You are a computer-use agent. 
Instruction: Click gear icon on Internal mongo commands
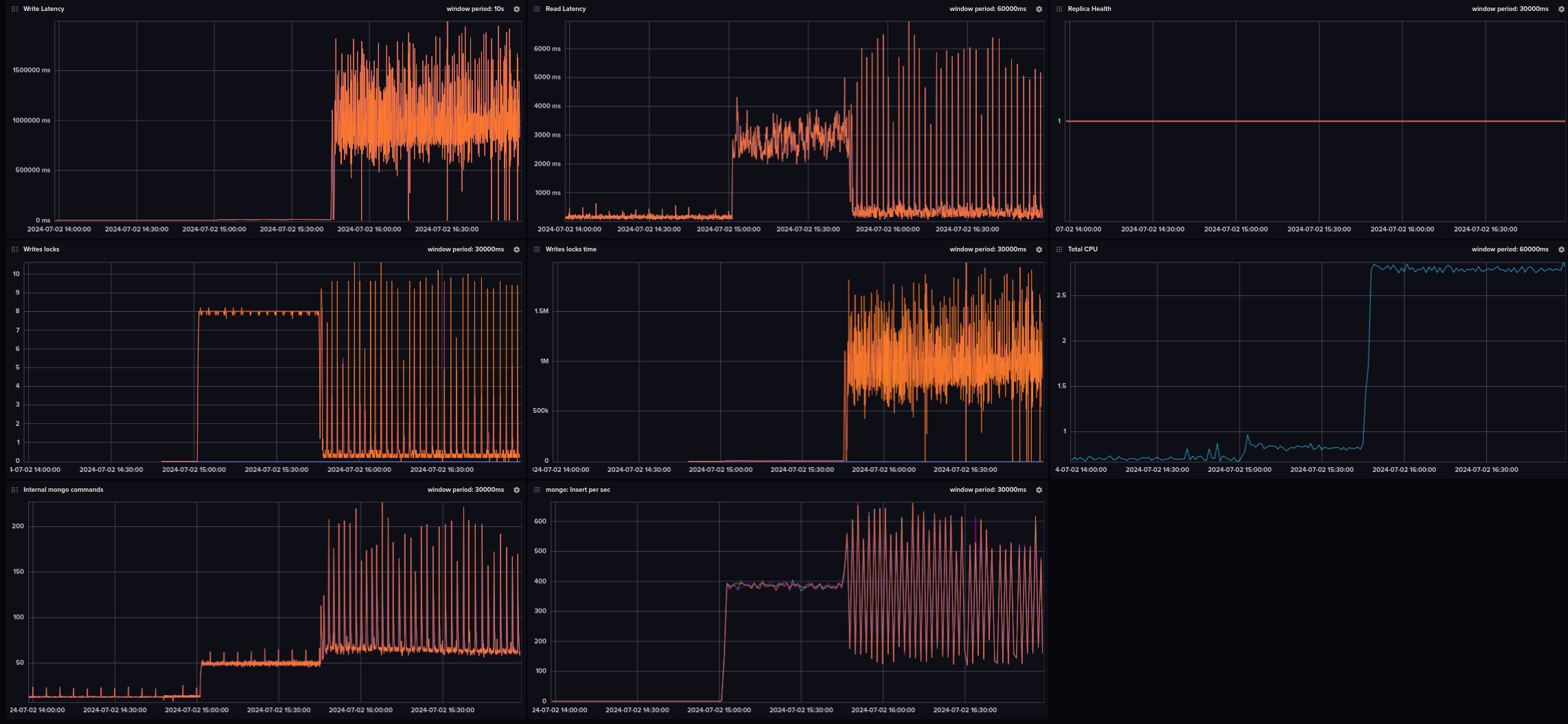[517, 490]
